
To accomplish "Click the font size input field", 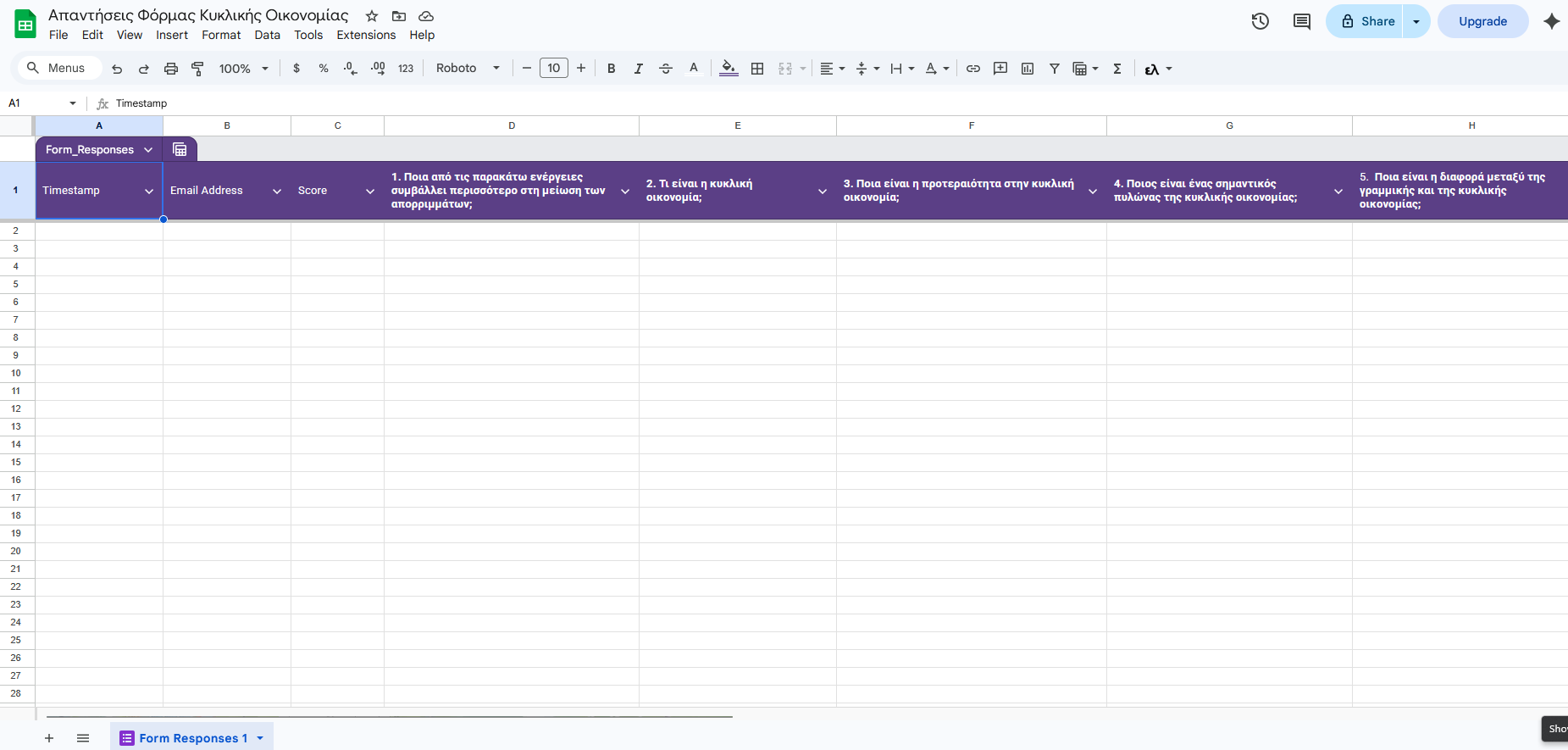I will click(x=554, y=69).
